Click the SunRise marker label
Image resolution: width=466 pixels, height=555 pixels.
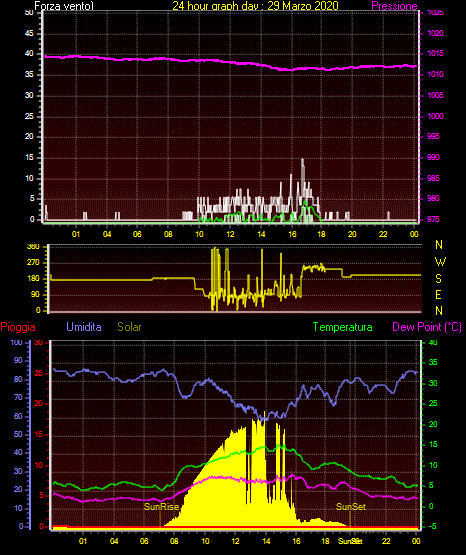tap(161, 507)
